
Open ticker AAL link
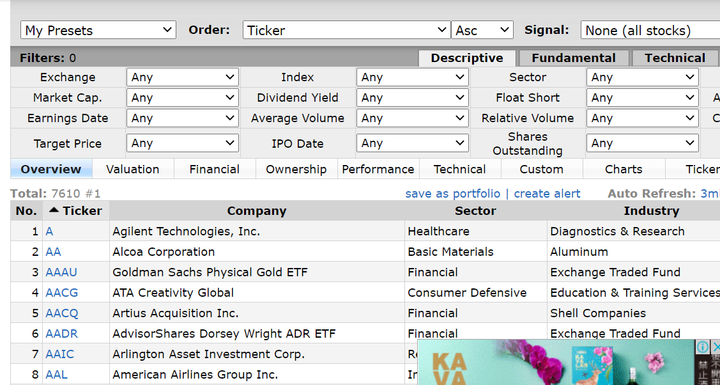56,374
